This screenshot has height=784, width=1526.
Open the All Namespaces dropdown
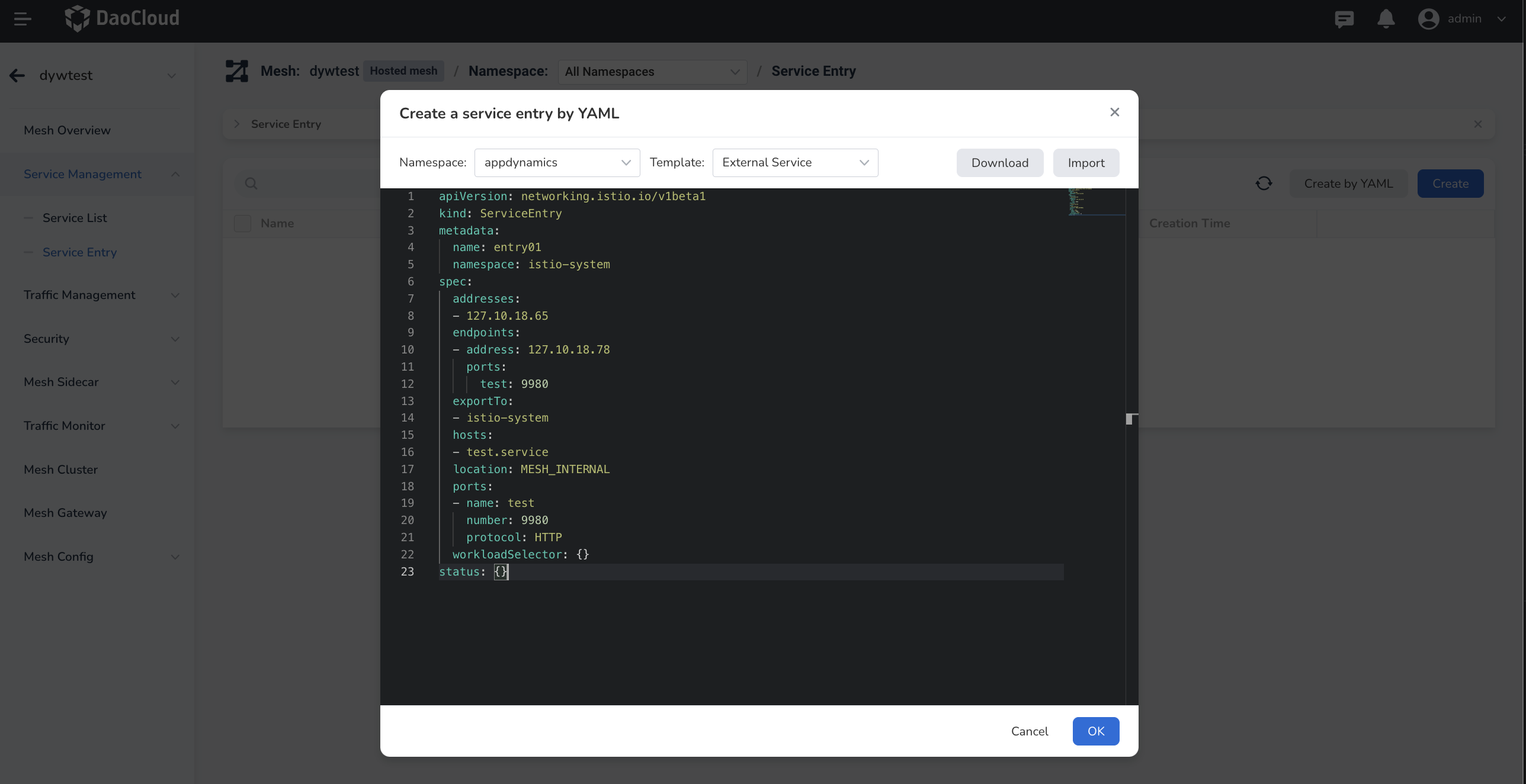652,72
